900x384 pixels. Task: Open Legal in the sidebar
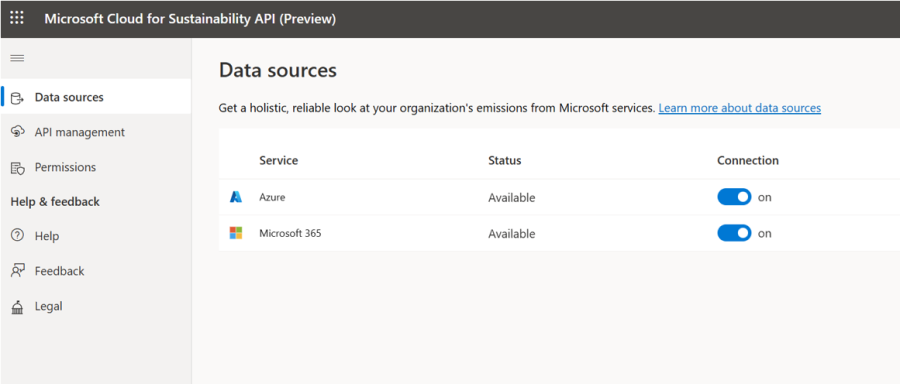pyautogui.click(x=96, y=306)
